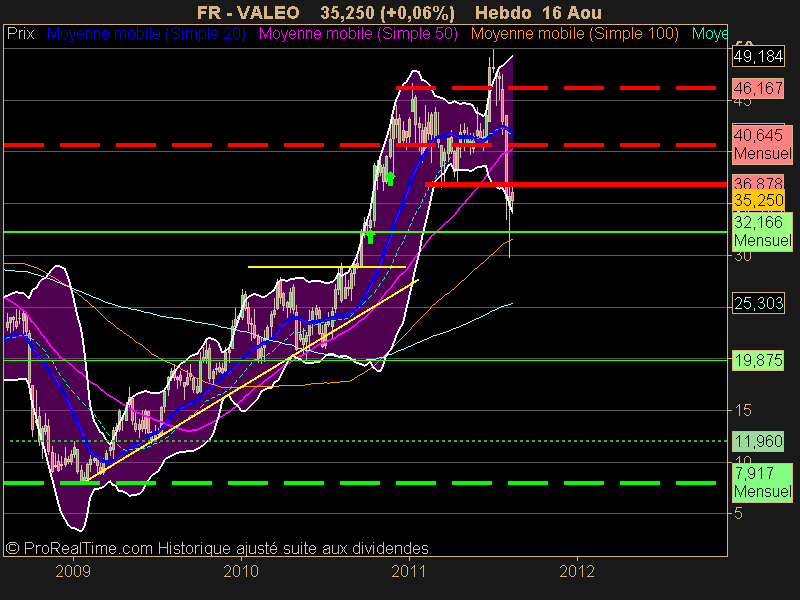Click the Prix legend label

(20, 34)
